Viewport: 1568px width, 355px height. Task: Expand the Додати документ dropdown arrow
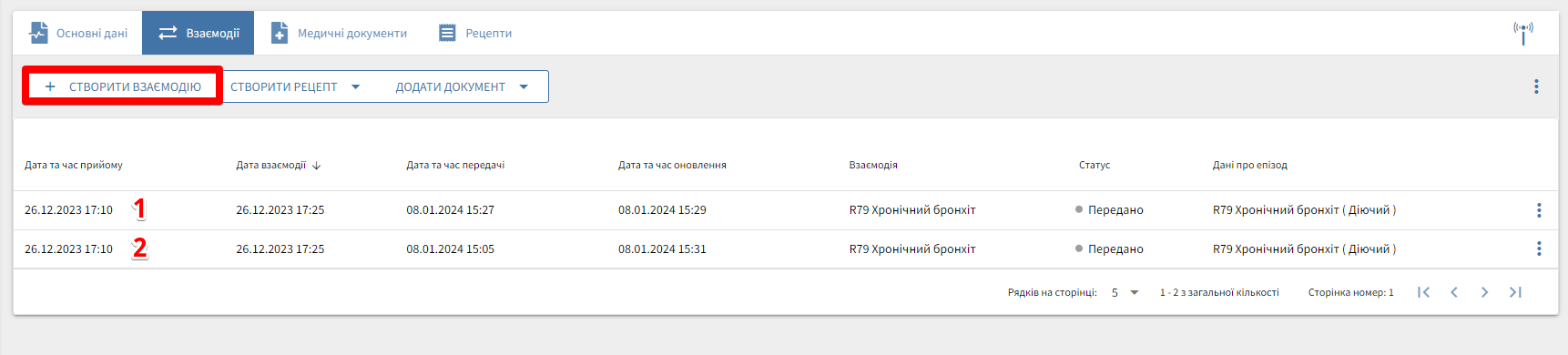coord(524,87)
